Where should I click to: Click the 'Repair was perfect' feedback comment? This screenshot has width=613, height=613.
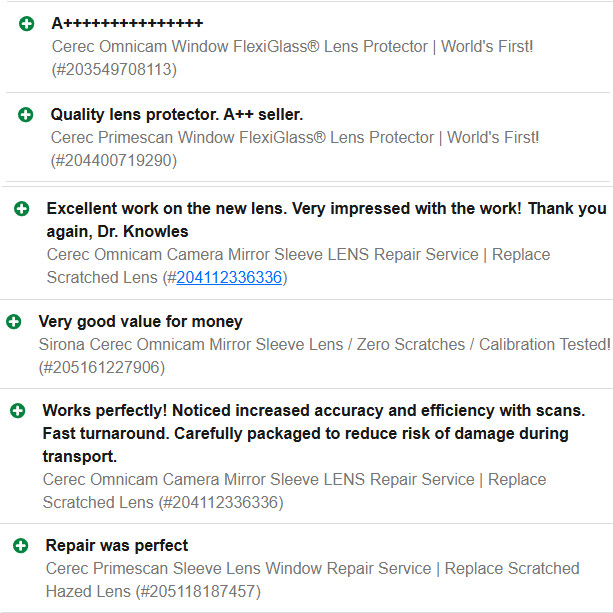tap(117, 546)
